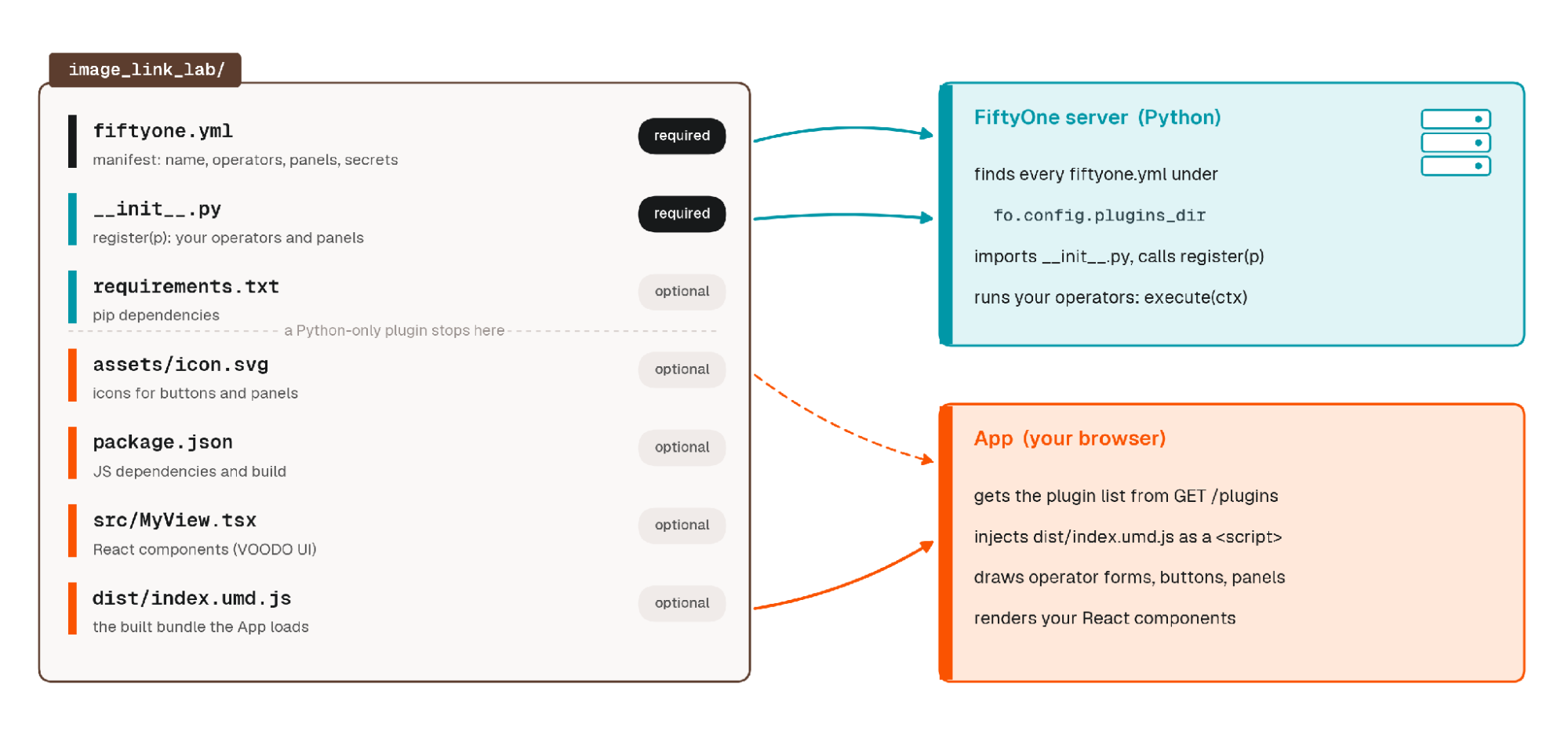Image resolution: width=1568 pixels, height=731 pixels.
Task: Click the optional badge beside requirements.txt
Action: pyautogui.click(x=682, y=291)
